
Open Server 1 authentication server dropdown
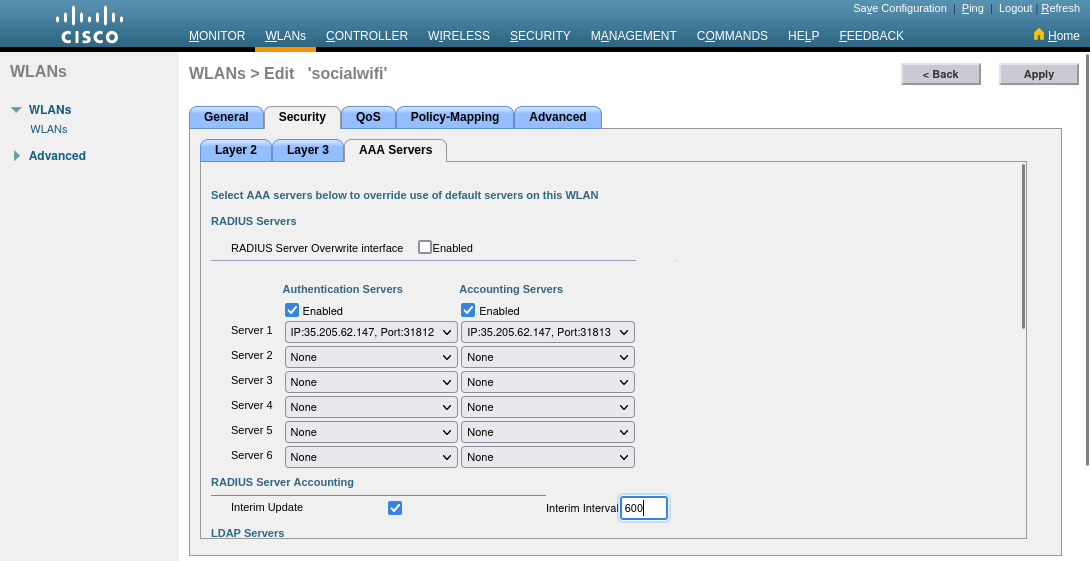[x=371, y=332]
